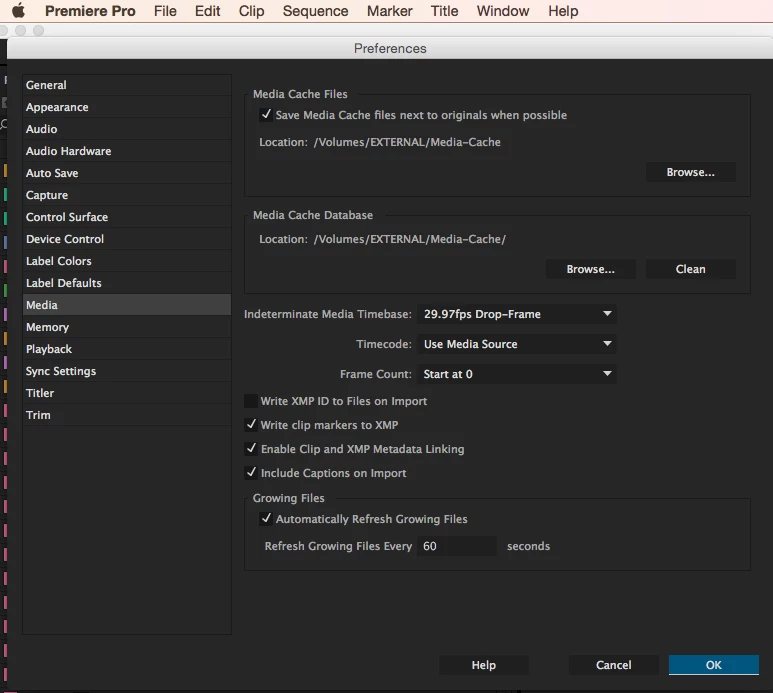This screenshot has width=773, height=693.
Task: Click the Refresh Growing Files seconds field
Action: [457, 546]
